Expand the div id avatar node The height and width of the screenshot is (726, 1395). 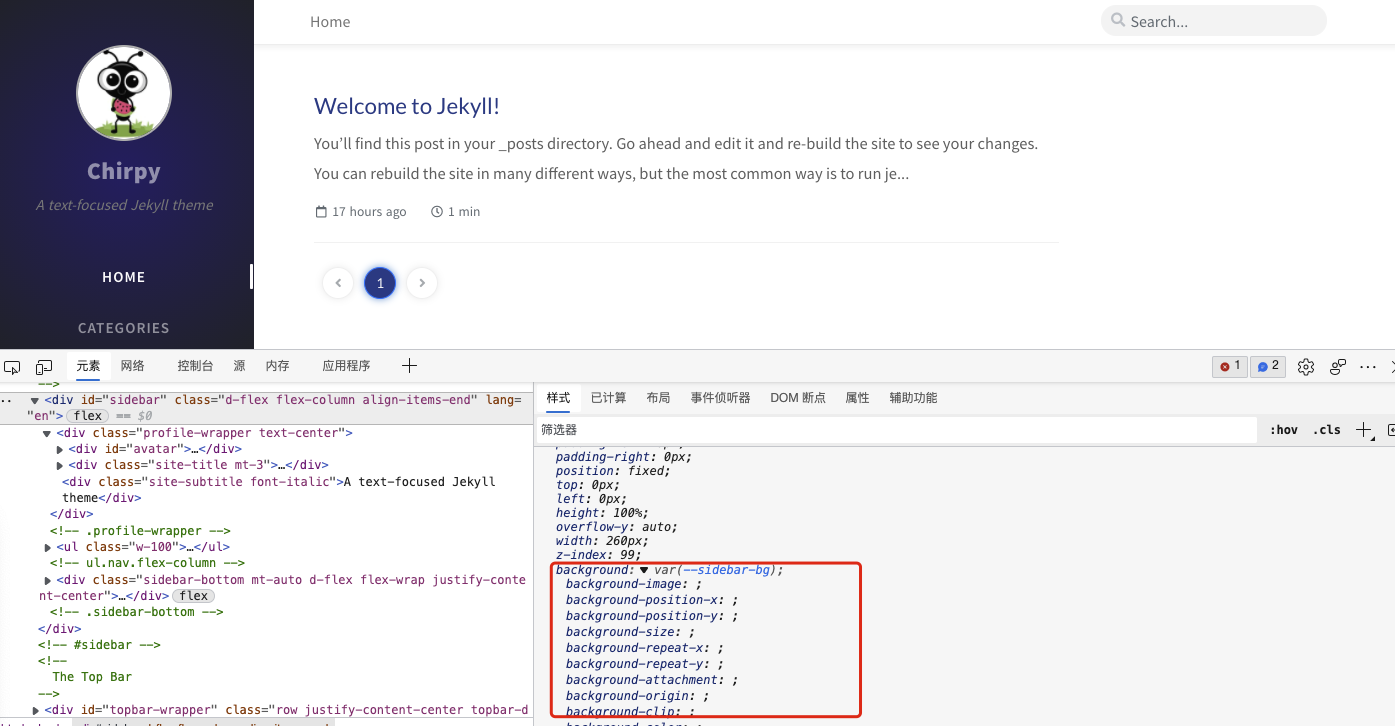point(60,449)
